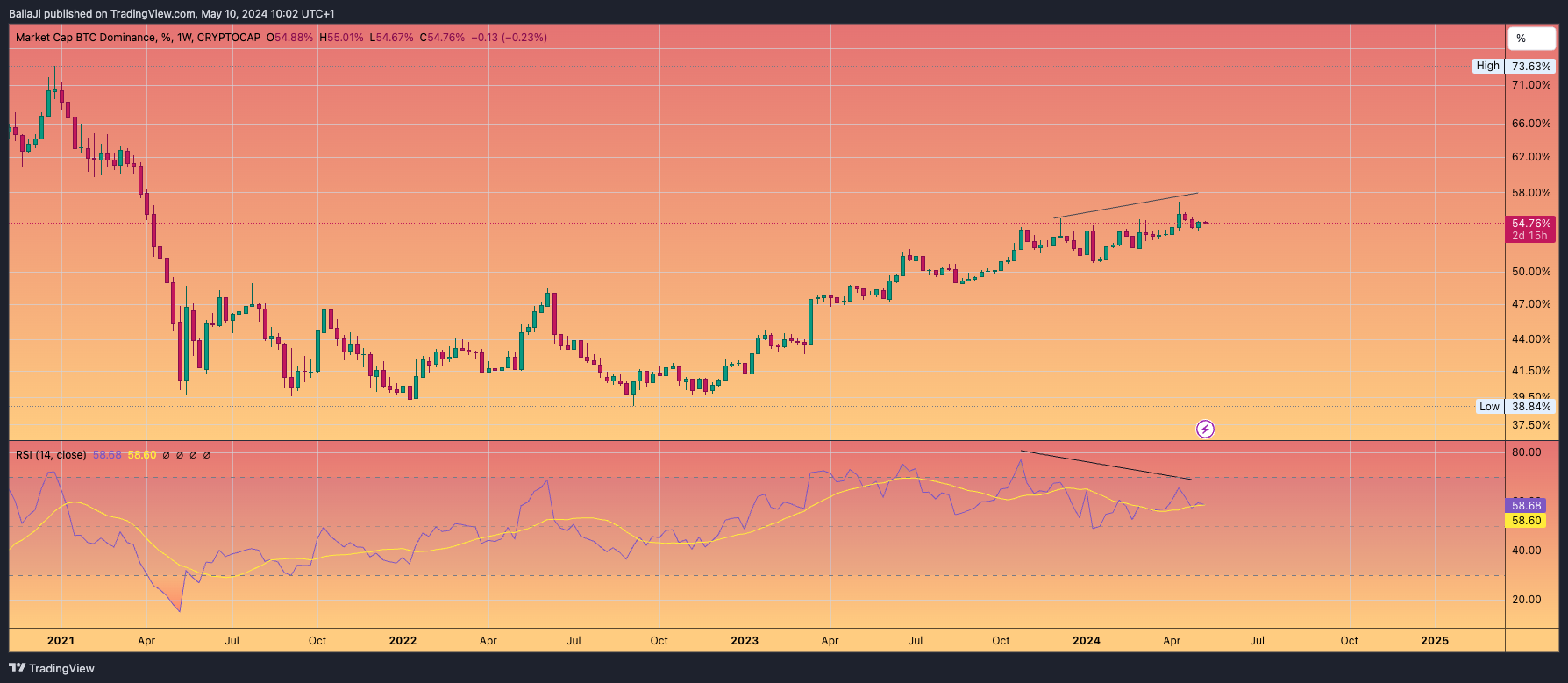Click the RSI (14, close) indicator label

click(x=51, y=455)
